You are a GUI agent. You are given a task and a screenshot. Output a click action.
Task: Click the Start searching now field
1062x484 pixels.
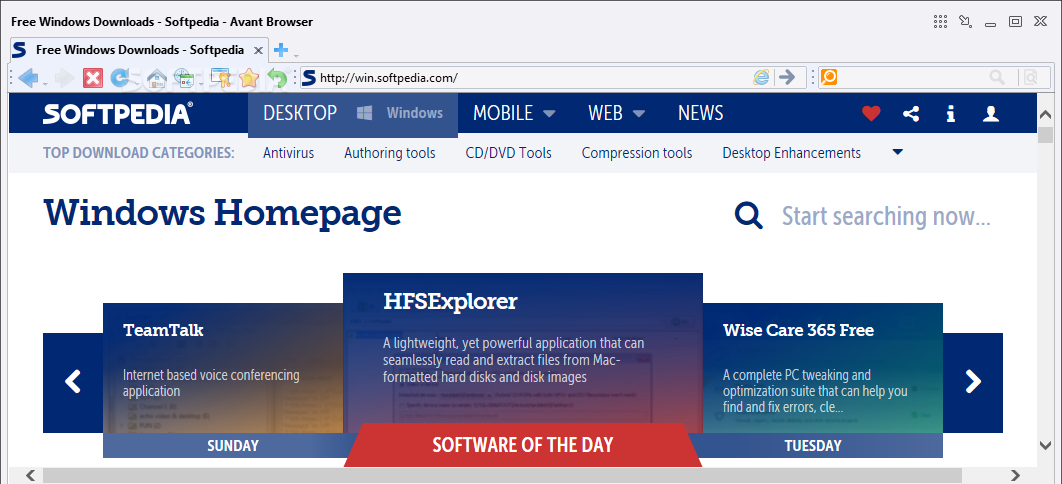[886, 216]
